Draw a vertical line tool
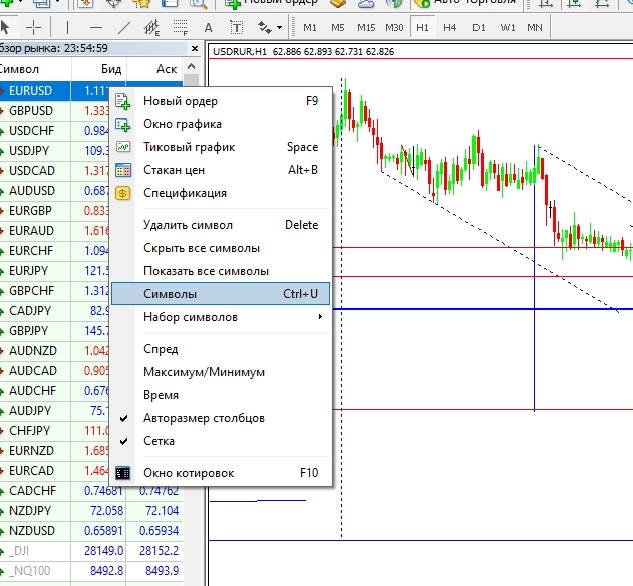 67,27
